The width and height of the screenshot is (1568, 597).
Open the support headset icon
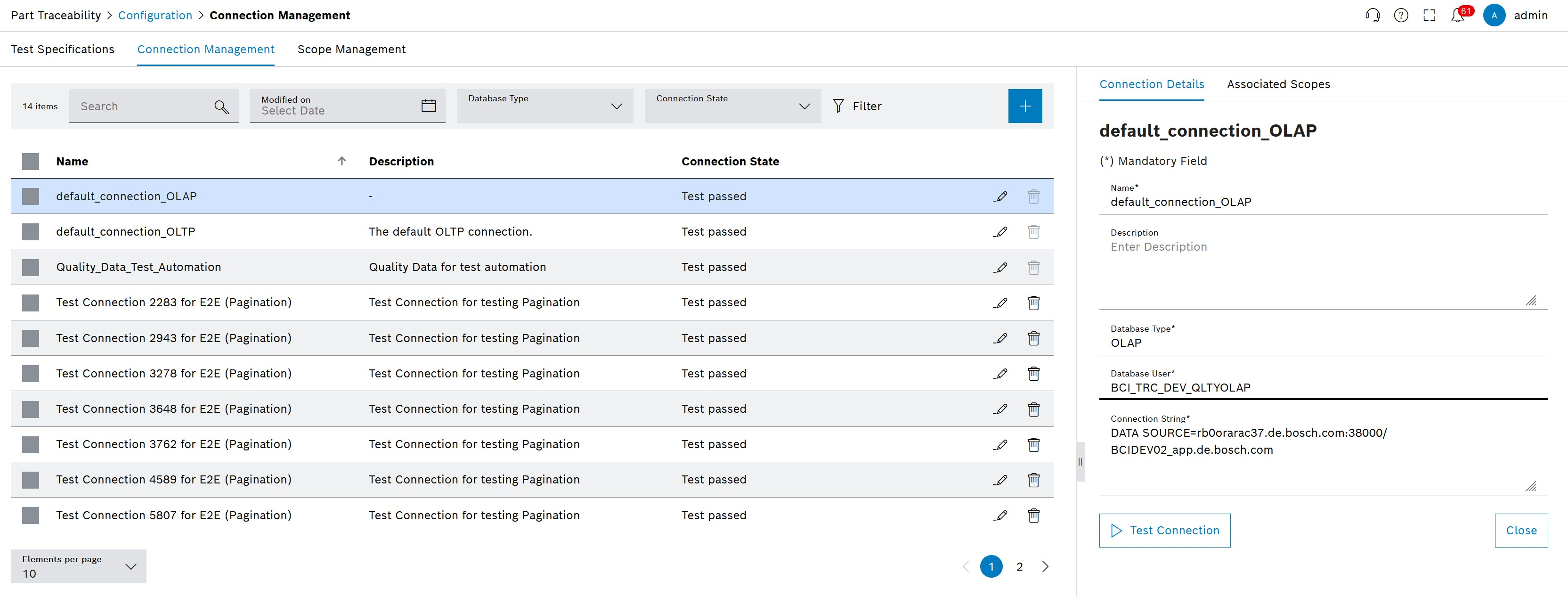click(x=1373, y=15)
